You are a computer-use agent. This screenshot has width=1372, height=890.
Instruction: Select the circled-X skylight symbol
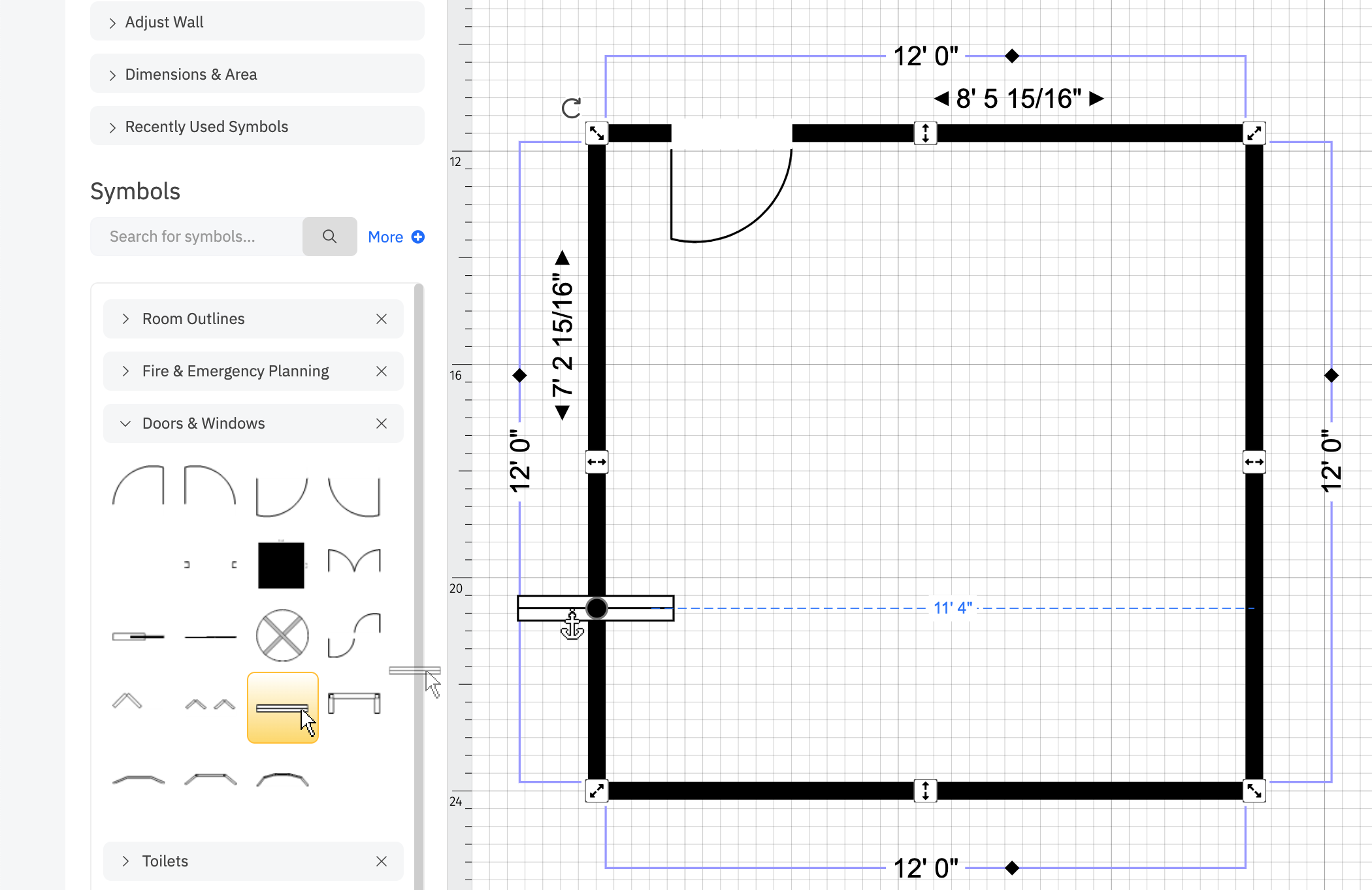(x=282, y=634)
